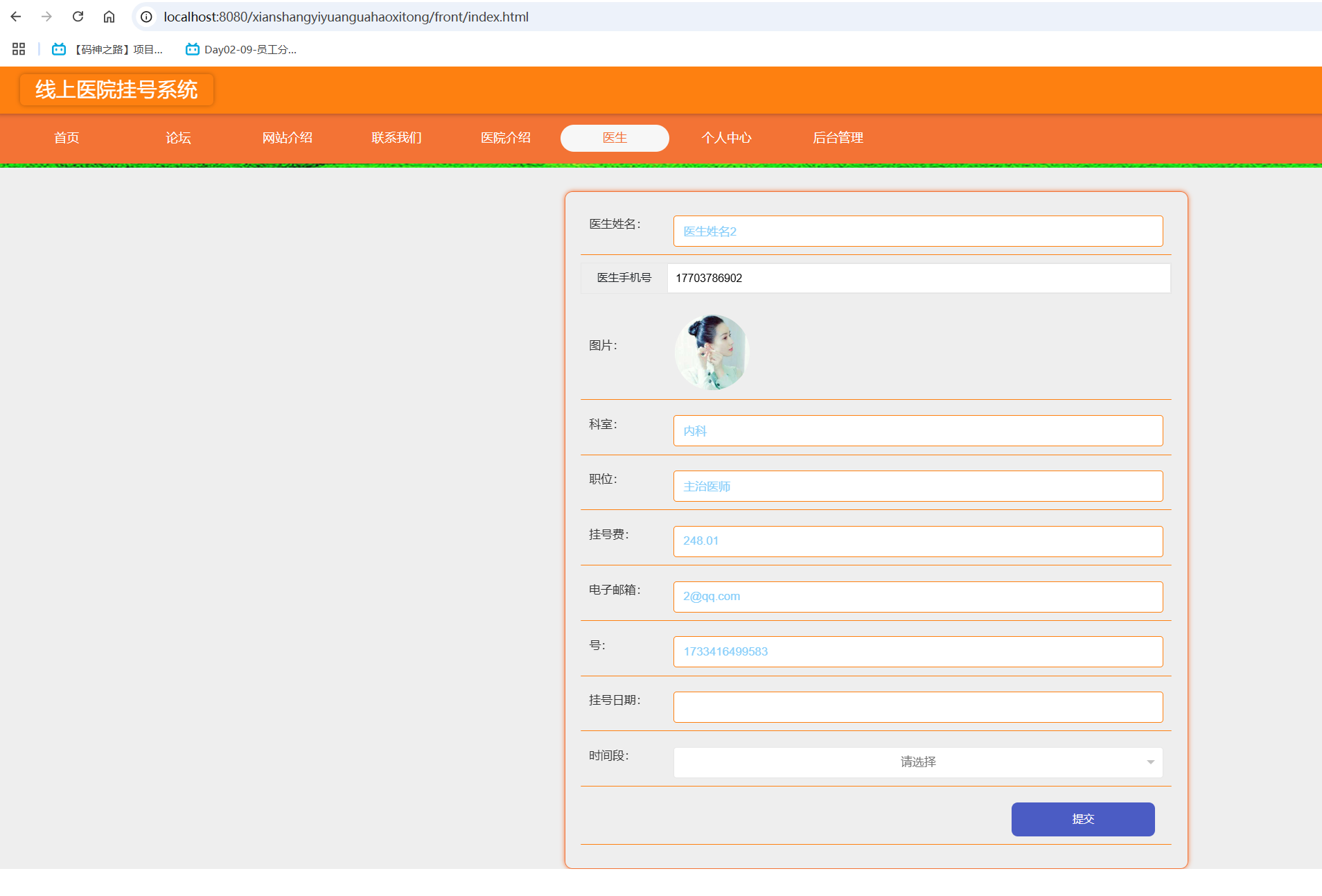Open the Day02-09 bookmark

241,49
